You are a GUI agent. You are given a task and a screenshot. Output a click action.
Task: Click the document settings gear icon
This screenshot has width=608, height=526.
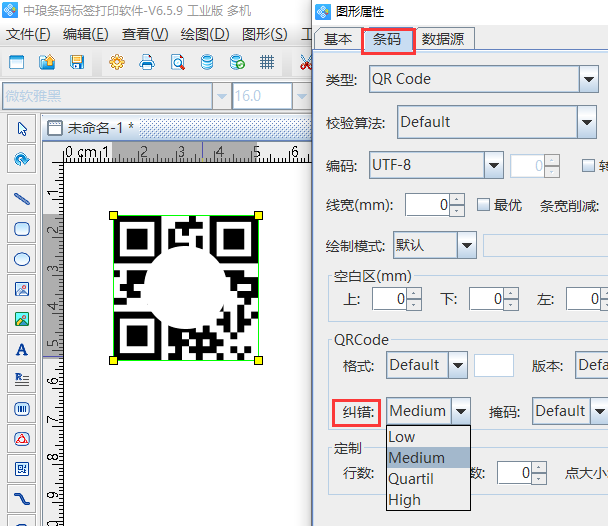coord(116,62)
